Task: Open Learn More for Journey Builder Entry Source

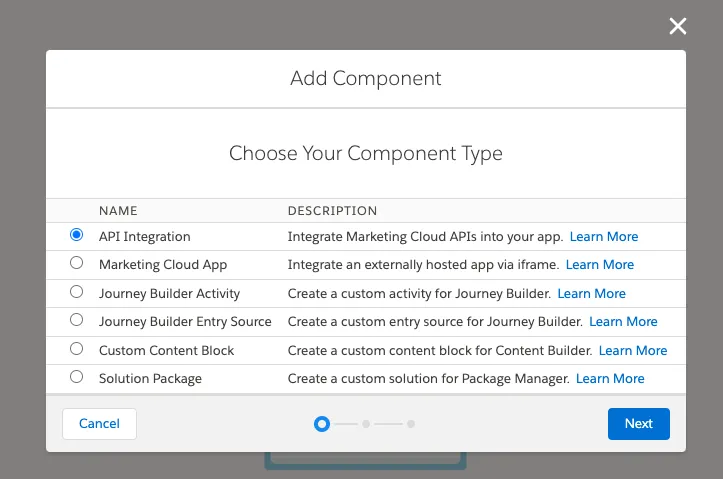Action: pyautogui.click(x=623, y=322)
